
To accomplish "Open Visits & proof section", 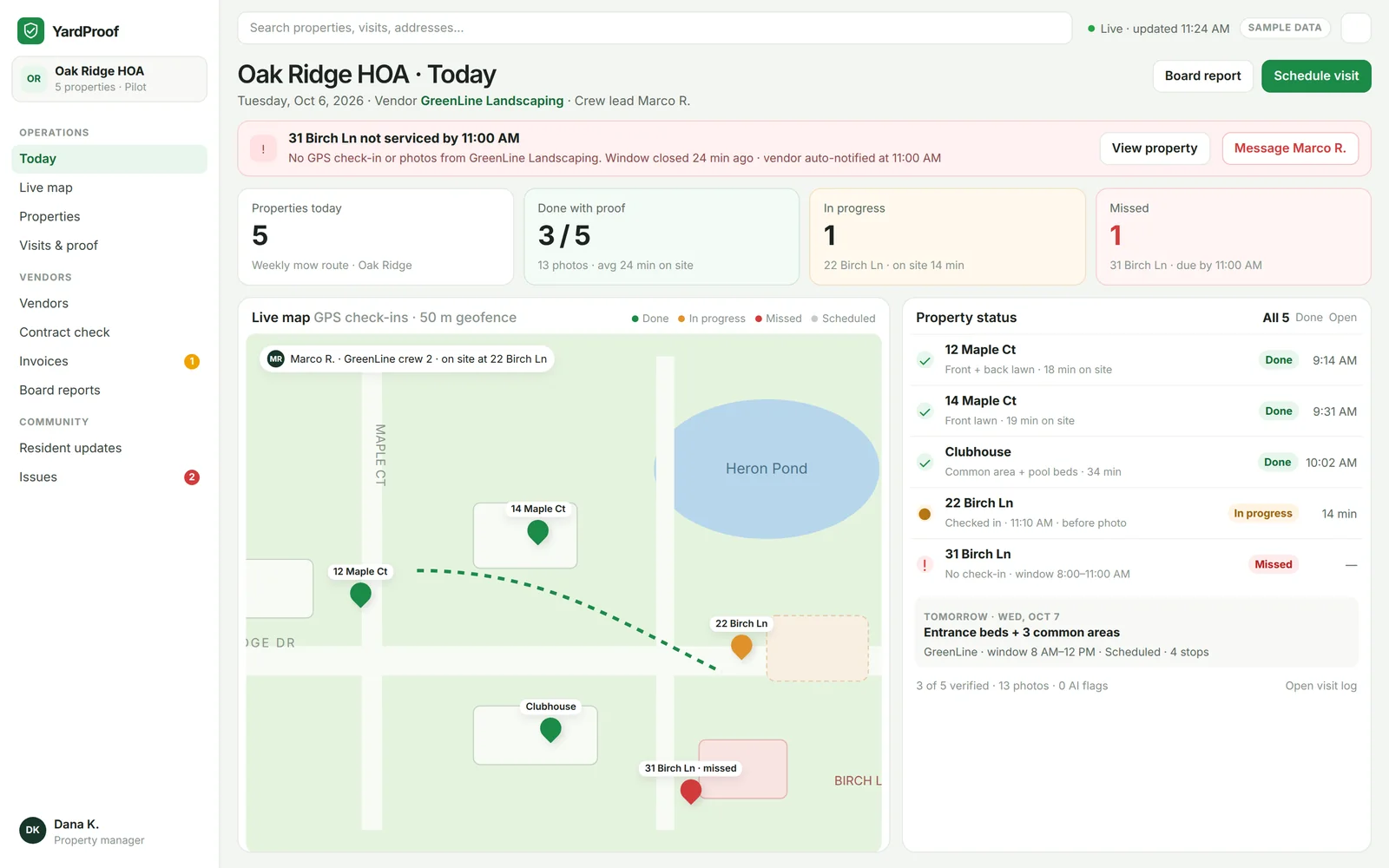I will pos(109,246).
